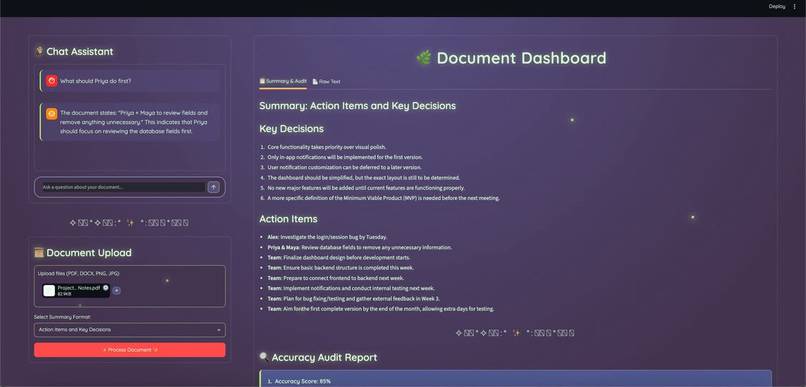The height and width of the screenshot is (387, 806).
Task: Click the assistant's reply about Priya + Maya
Action: point(135,122)
